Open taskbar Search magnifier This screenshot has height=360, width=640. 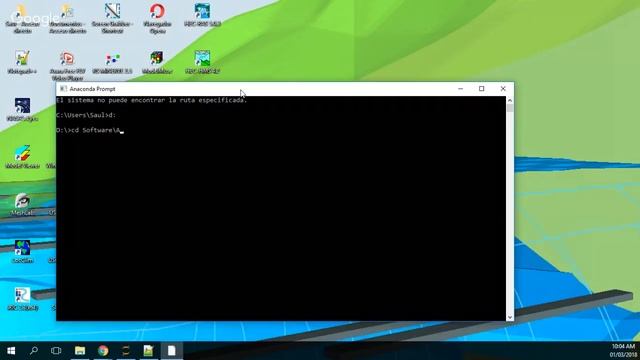[34, 351]
